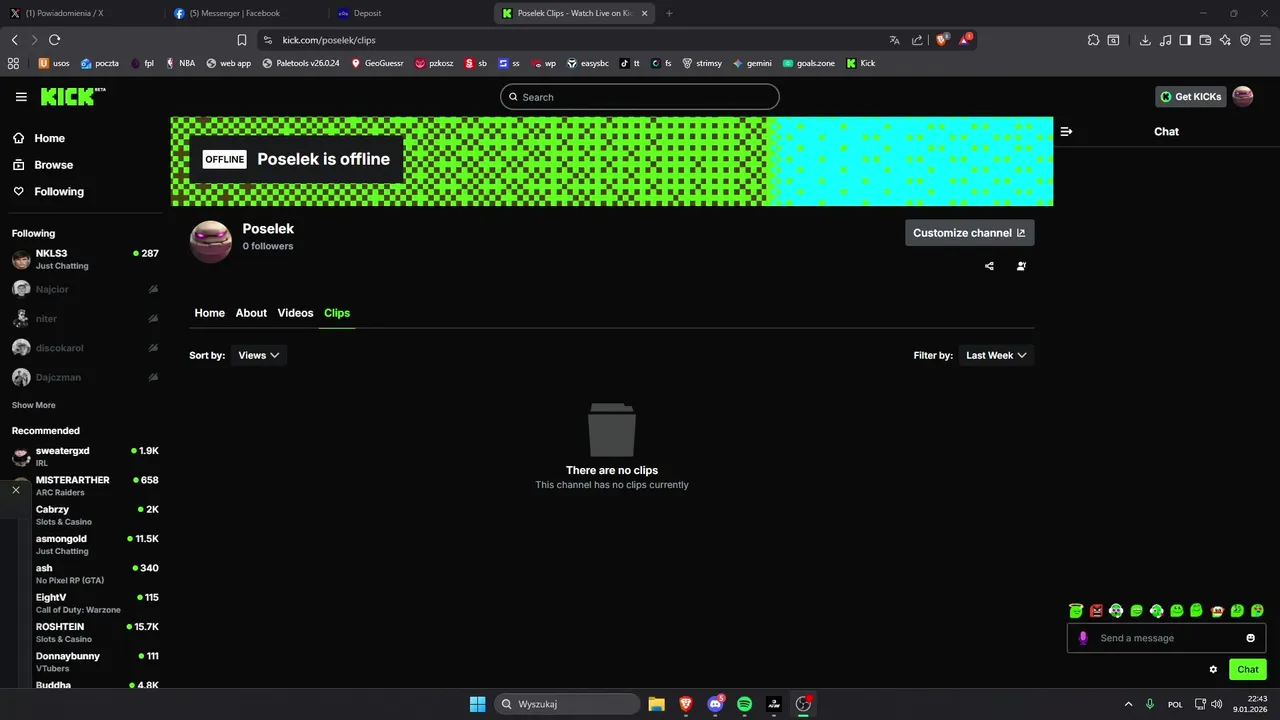Click the taskbar volume speaker icon
The width and height of the screenshot is (1280, 720).
point(1216,704)
